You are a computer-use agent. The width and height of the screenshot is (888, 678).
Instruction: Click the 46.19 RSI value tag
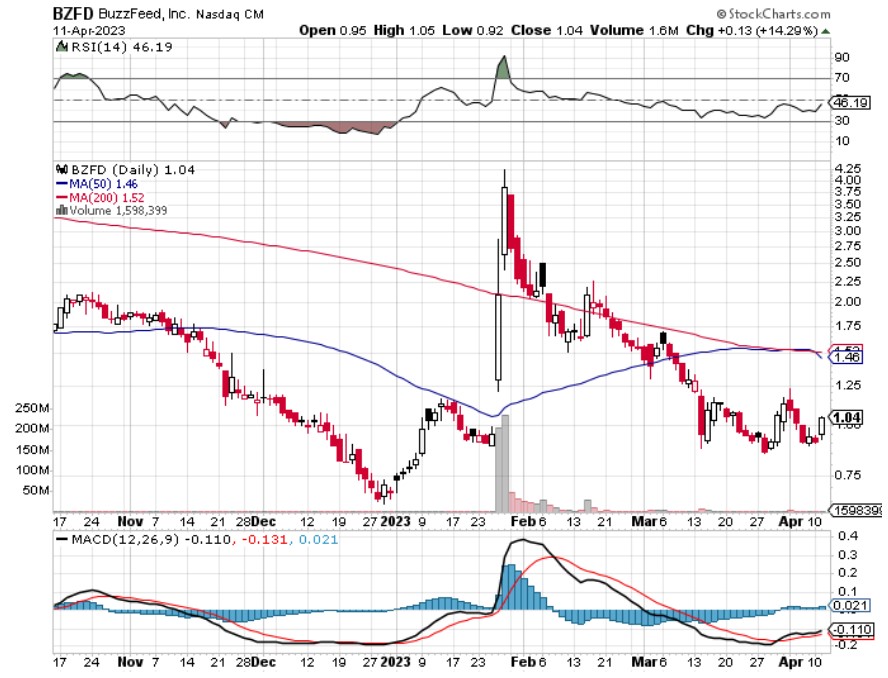pos(846,102)
